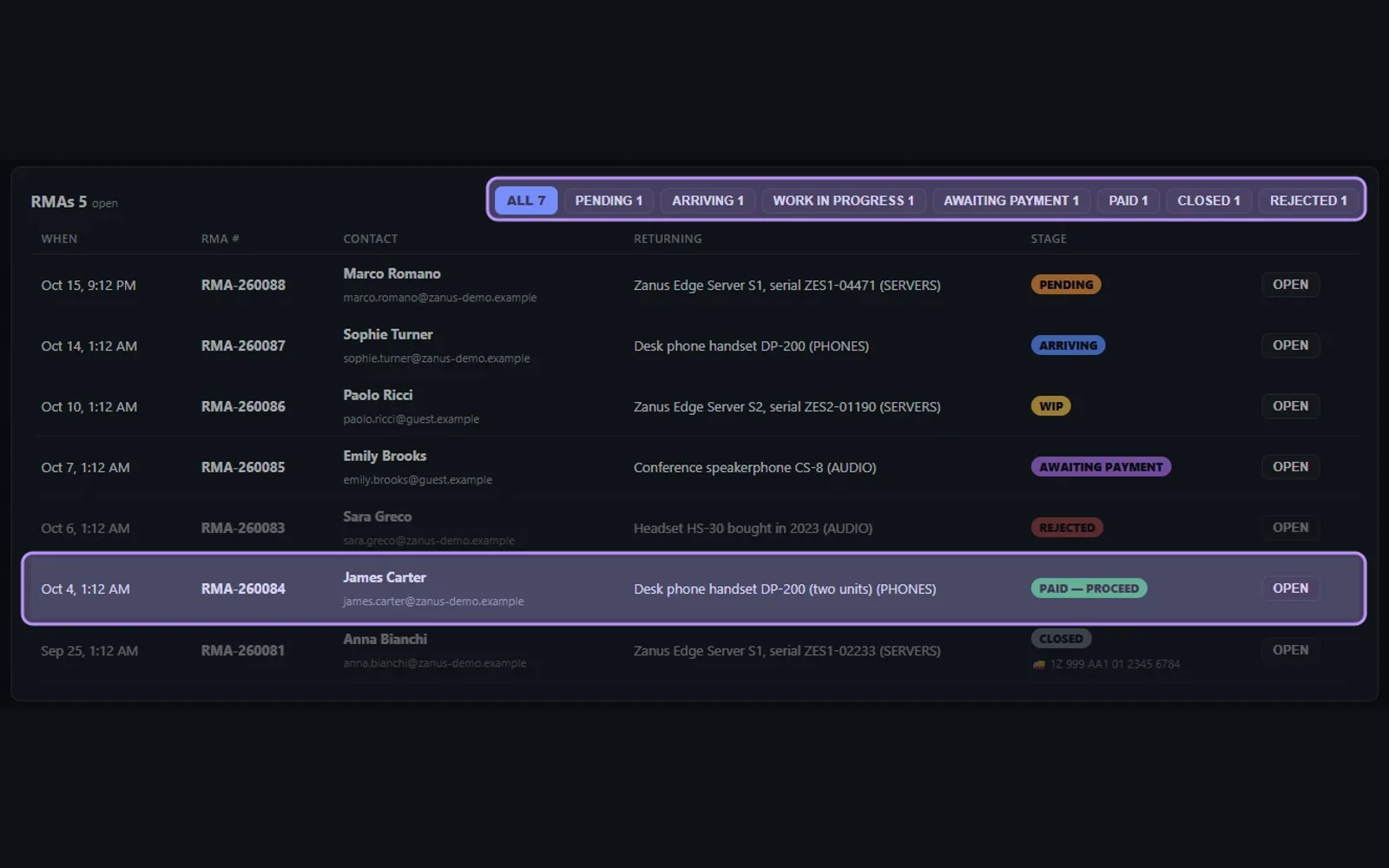1389x868 pixels.
Task: Click the PAID — PROCEED badge
Action: 1089,589
